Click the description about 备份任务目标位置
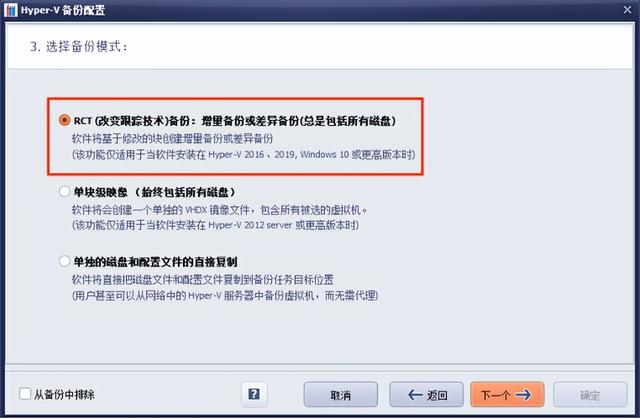The width and height of the screenshot is (640, 419). coord(203,280)
